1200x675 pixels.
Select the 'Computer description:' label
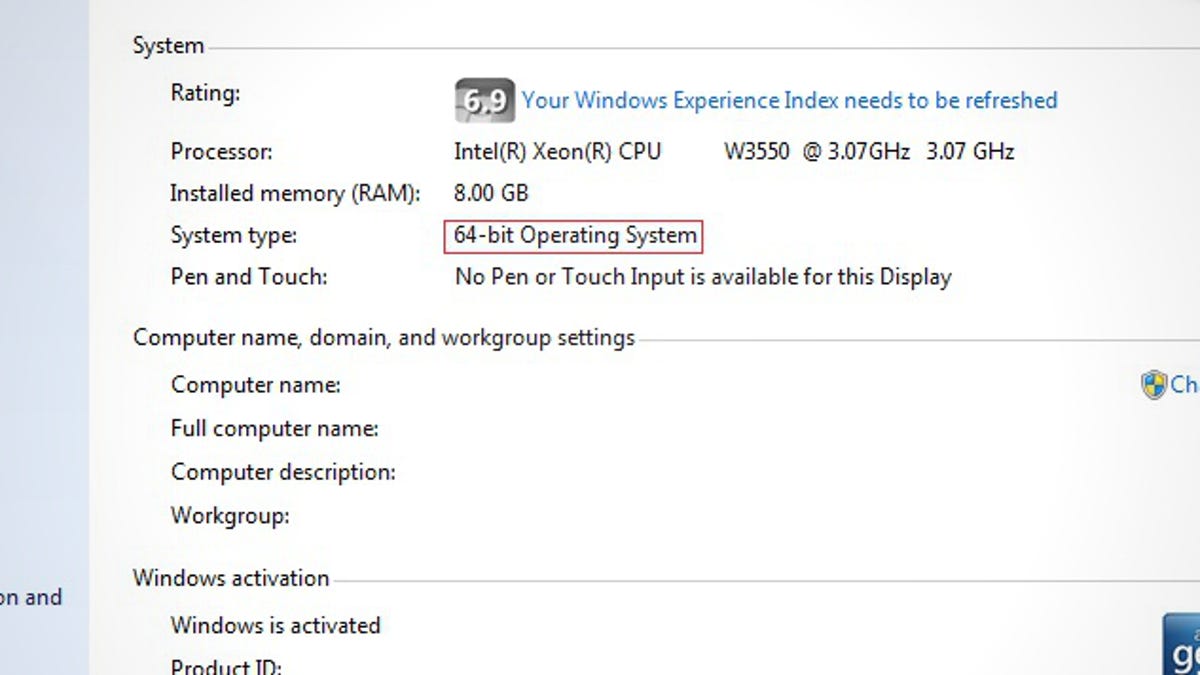point(283,472)
